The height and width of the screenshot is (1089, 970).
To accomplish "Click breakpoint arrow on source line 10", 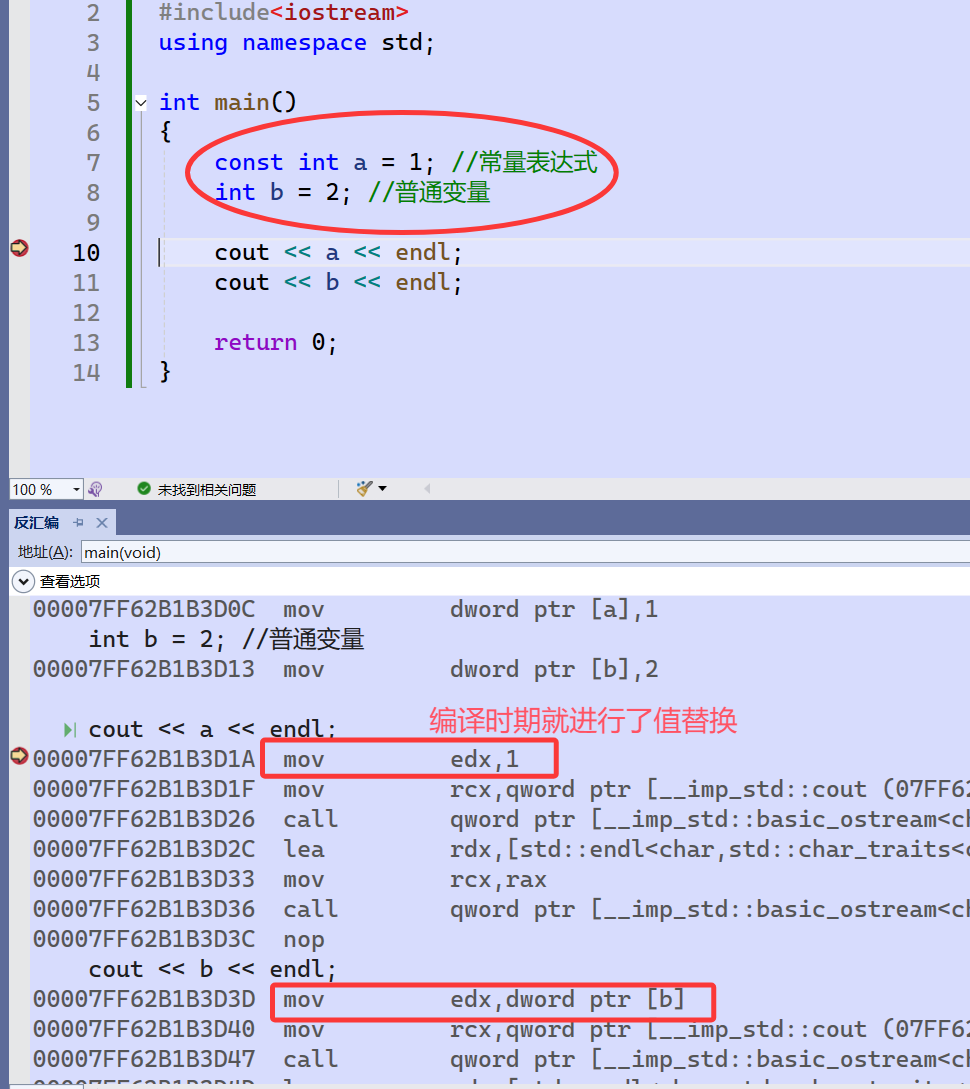I will click(19, 248).
